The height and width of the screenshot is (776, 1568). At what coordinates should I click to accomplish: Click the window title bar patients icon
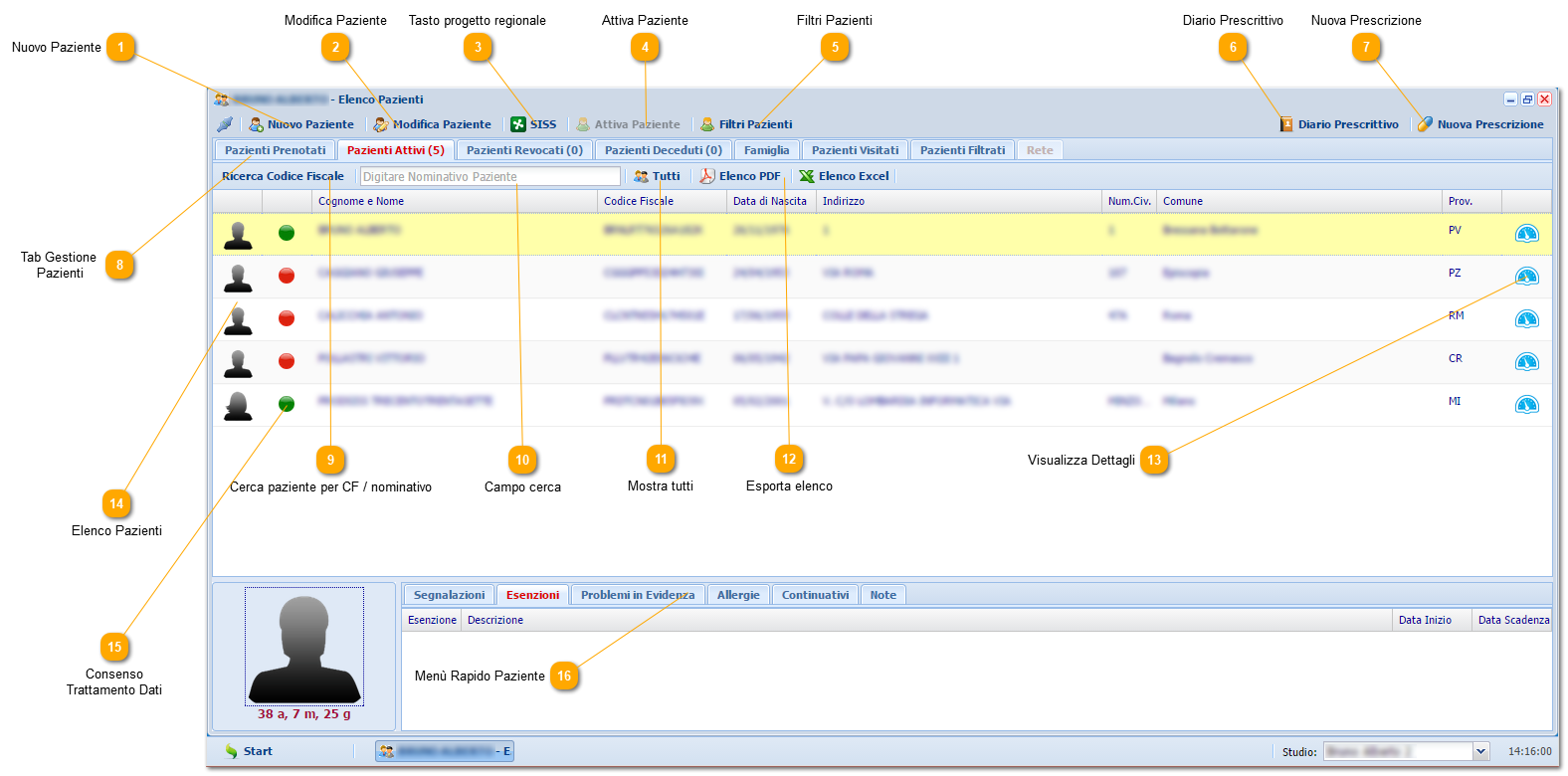(x=222, y=99)
